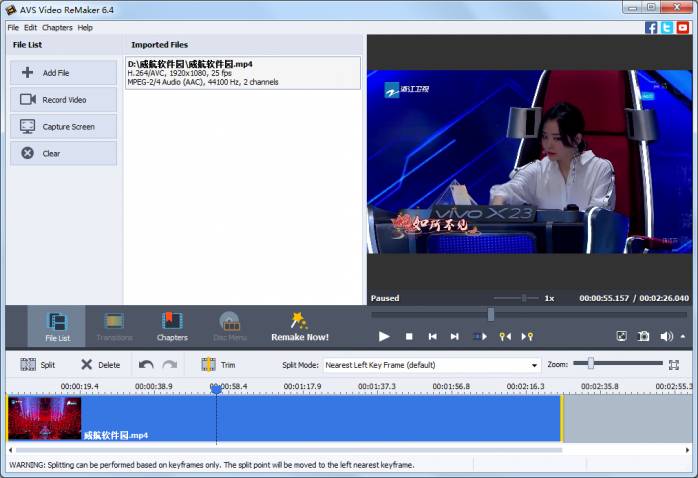This screenshot has height=478, width=698.
Task: Stop video playback
Action: 409,337
